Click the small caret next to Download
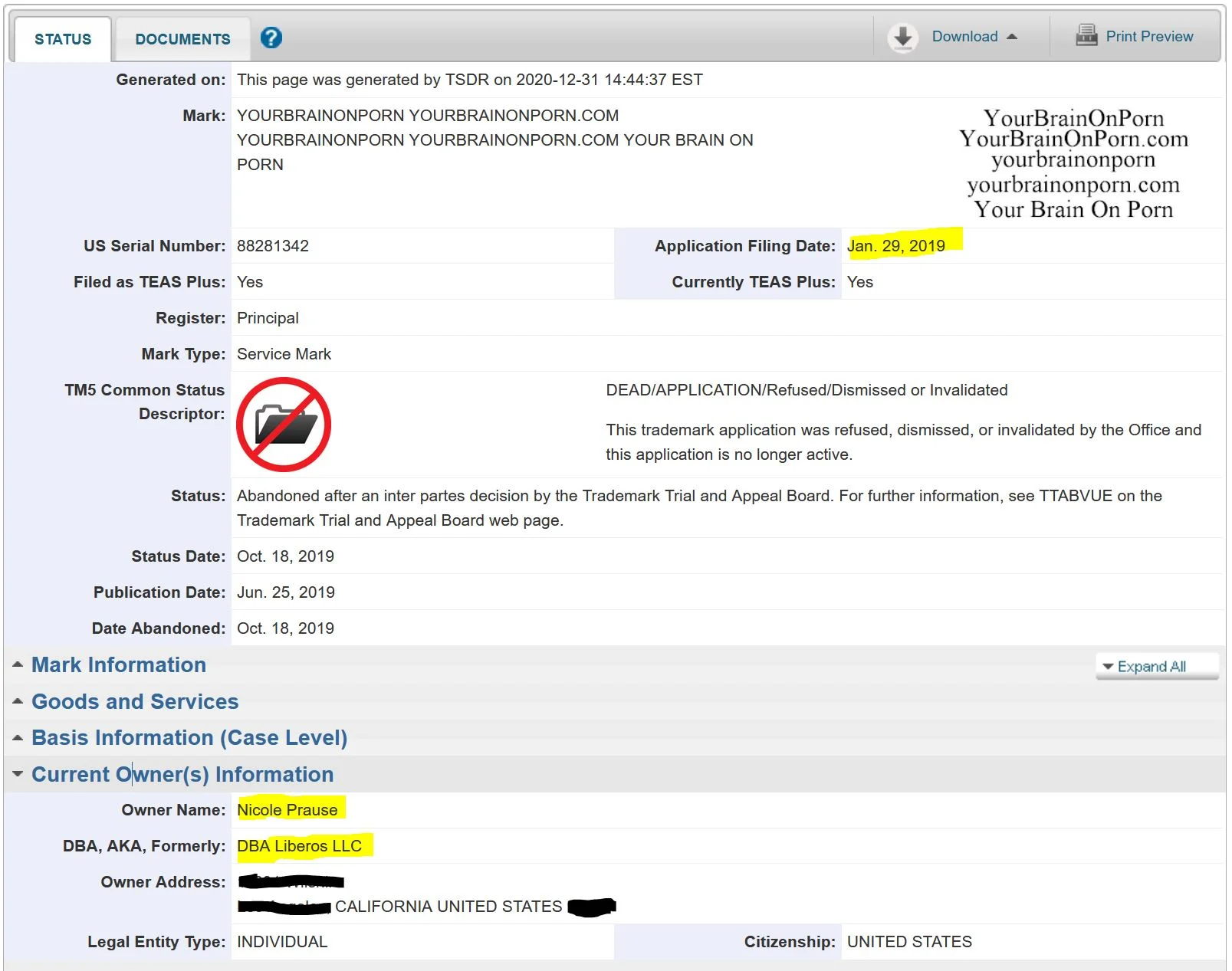Image resolution: width=1232 pixels, height=971 pixels. 1012,37
